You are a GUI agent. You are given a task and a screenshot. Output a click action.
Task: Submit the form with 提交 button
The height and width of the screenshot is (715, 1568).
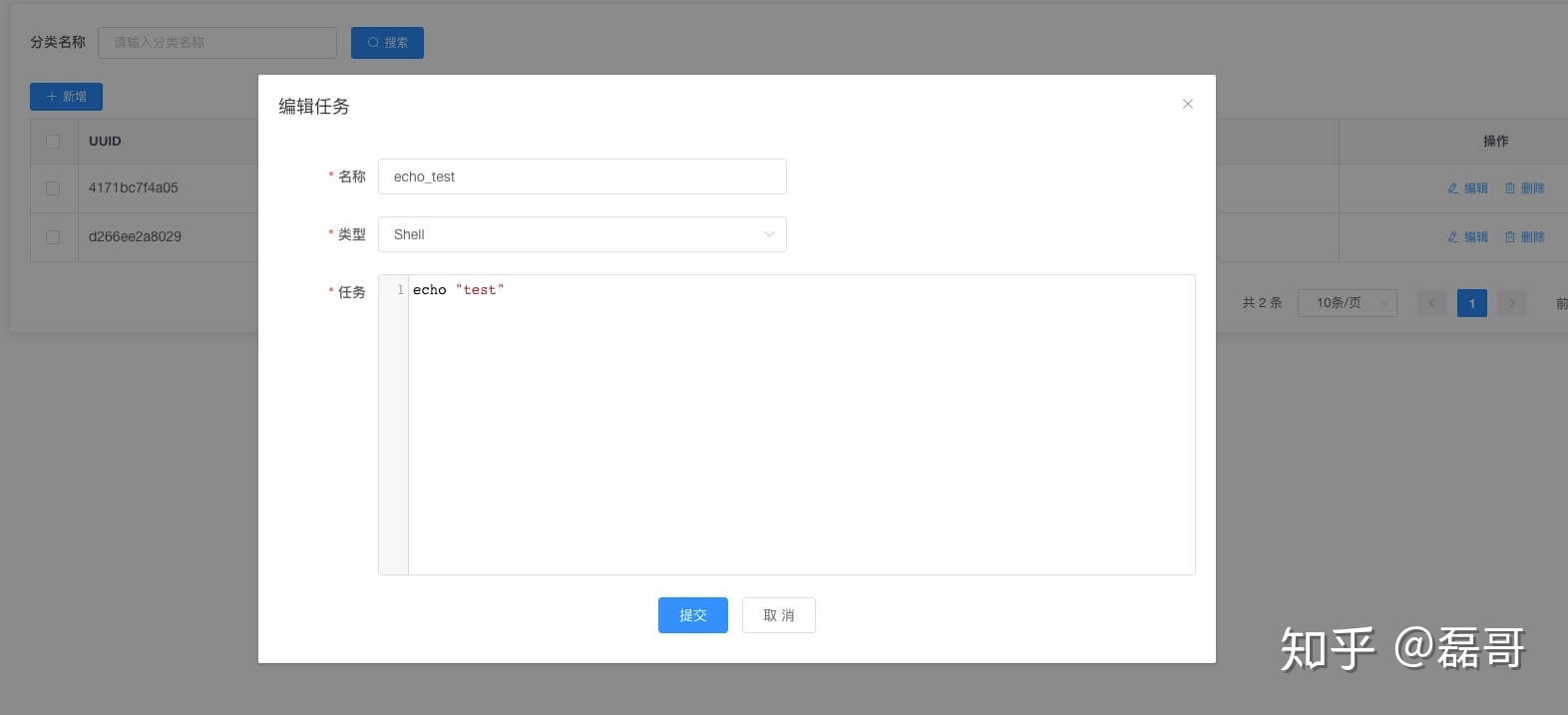692,615
